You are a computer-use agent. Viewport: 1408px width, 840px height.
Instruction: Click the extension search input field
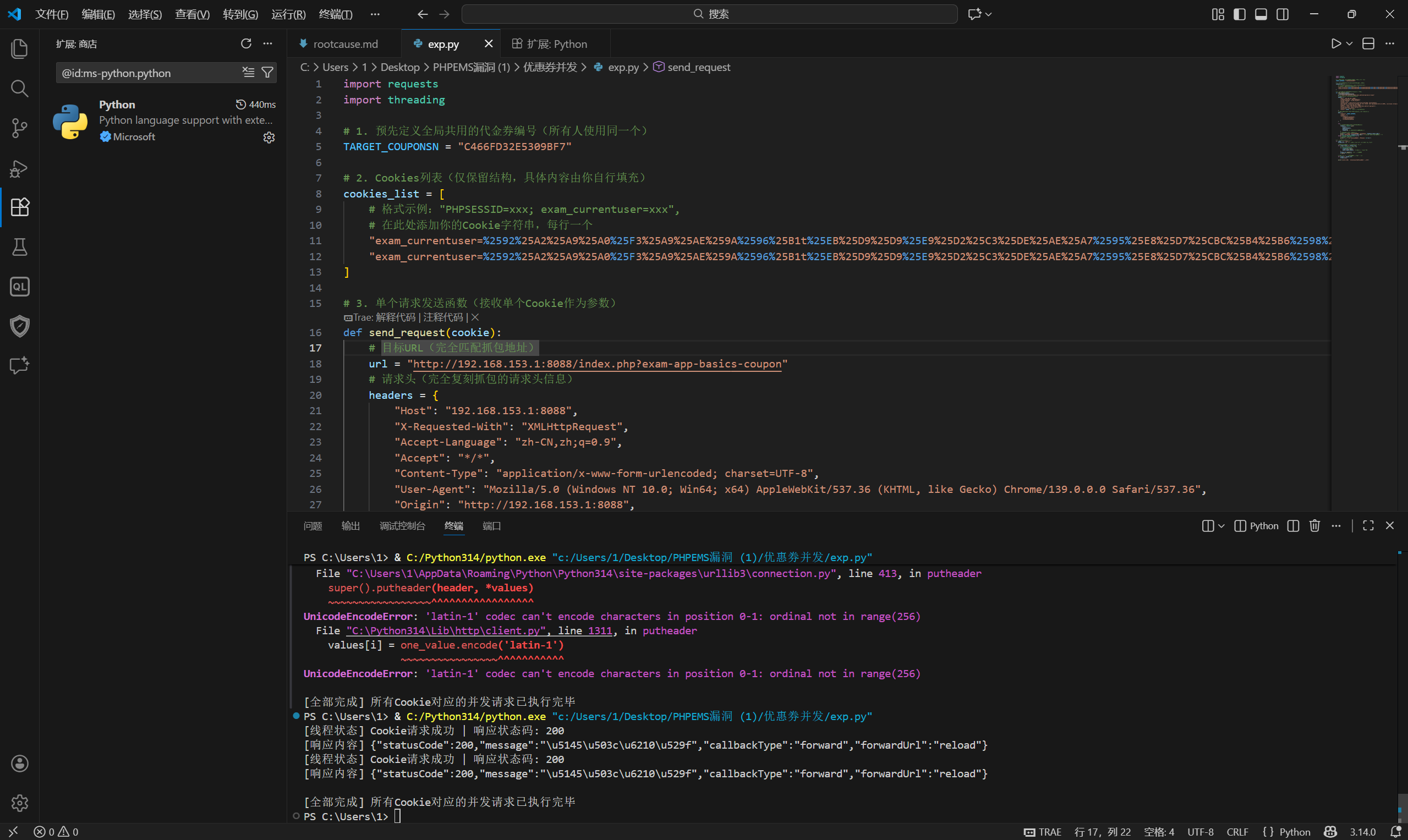pos(147,73)
